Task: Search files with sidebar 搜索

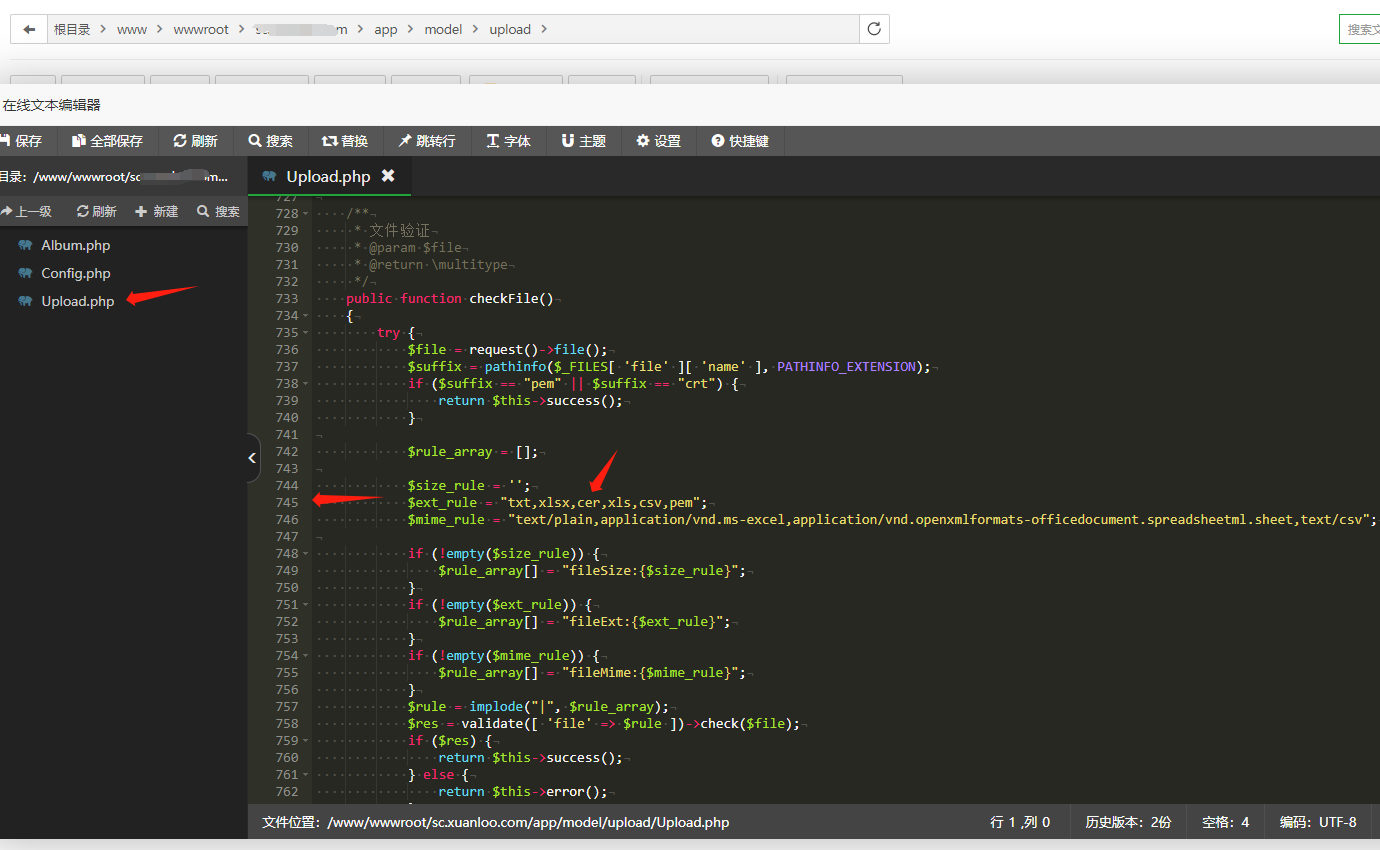Action: 219,211
